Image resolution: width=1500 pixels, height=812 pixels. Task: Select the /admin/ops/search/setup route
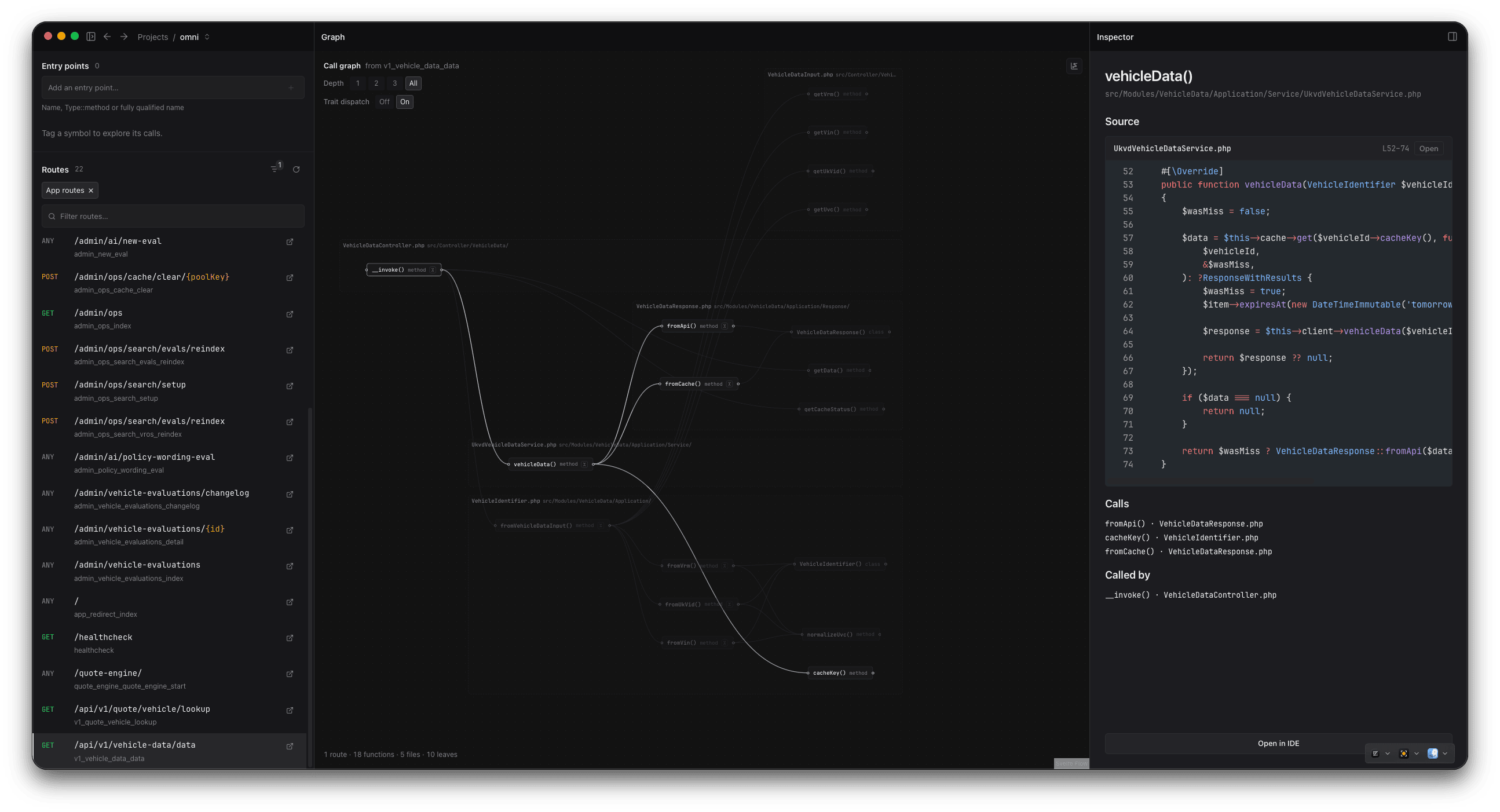click(170, 391)
